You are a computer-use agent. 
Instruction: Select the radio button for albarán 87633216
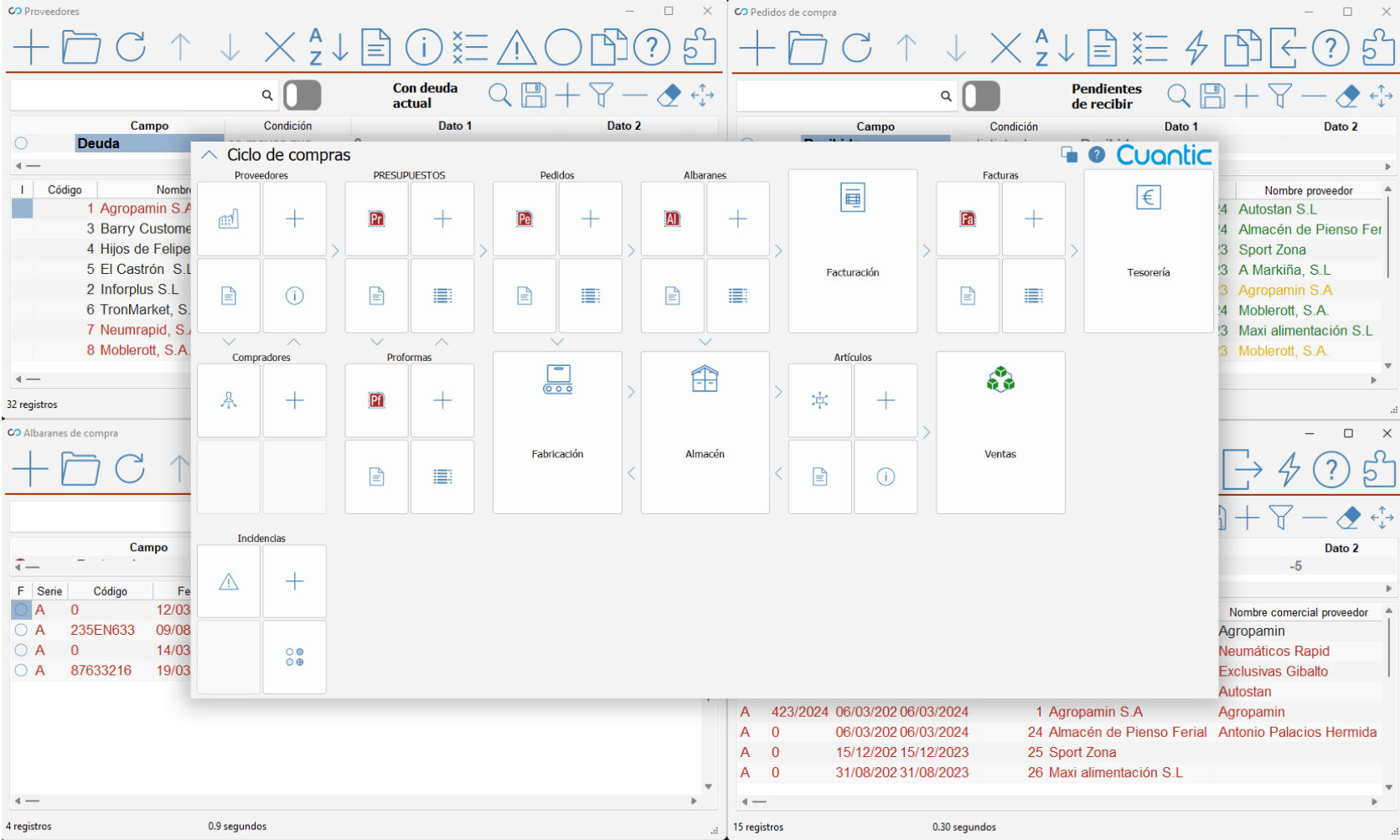[x=21, y=670]
